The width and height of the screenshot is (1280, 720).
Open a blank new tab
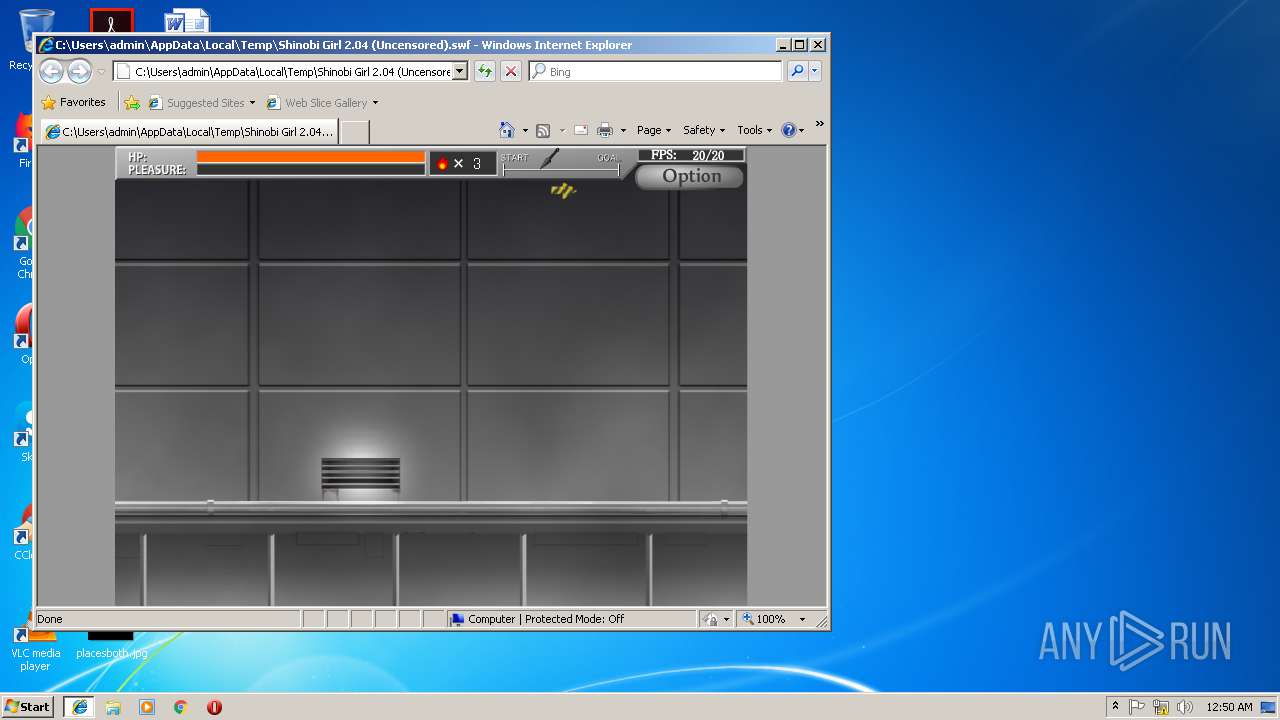point(355,131)
